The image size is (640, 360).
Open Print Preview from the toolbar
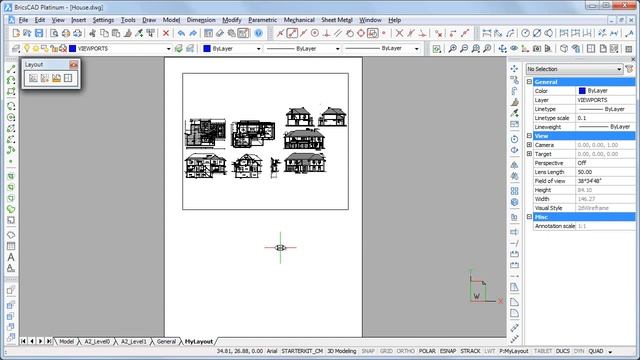[54, 33]
